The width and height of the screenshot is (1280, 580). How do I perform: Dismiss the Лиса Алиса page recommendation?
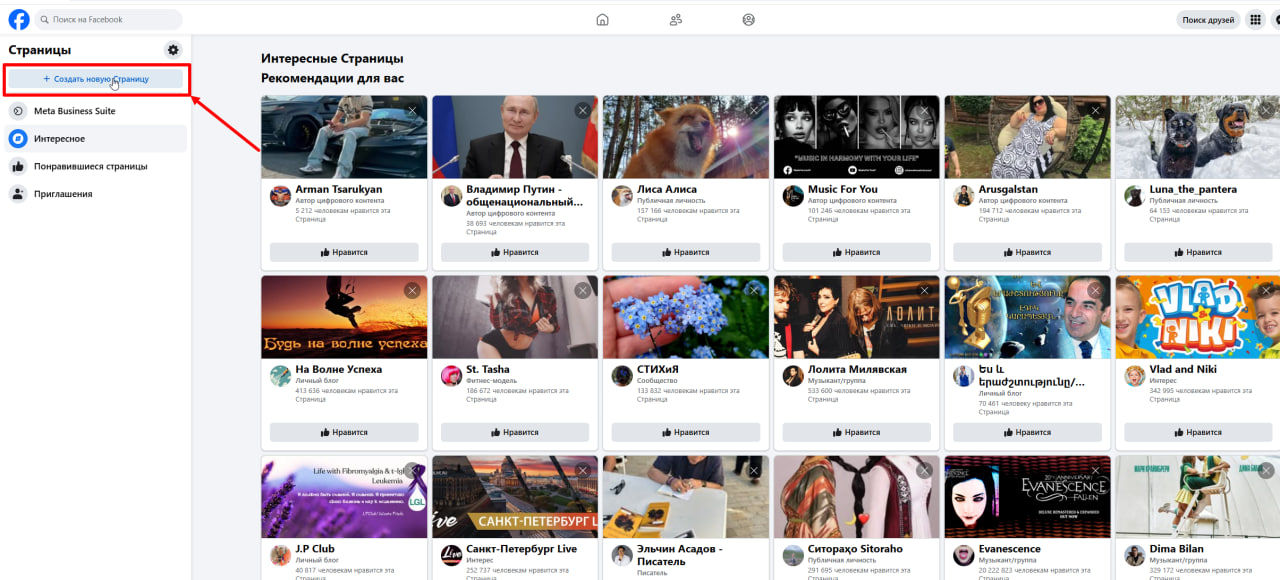point(754,110)
